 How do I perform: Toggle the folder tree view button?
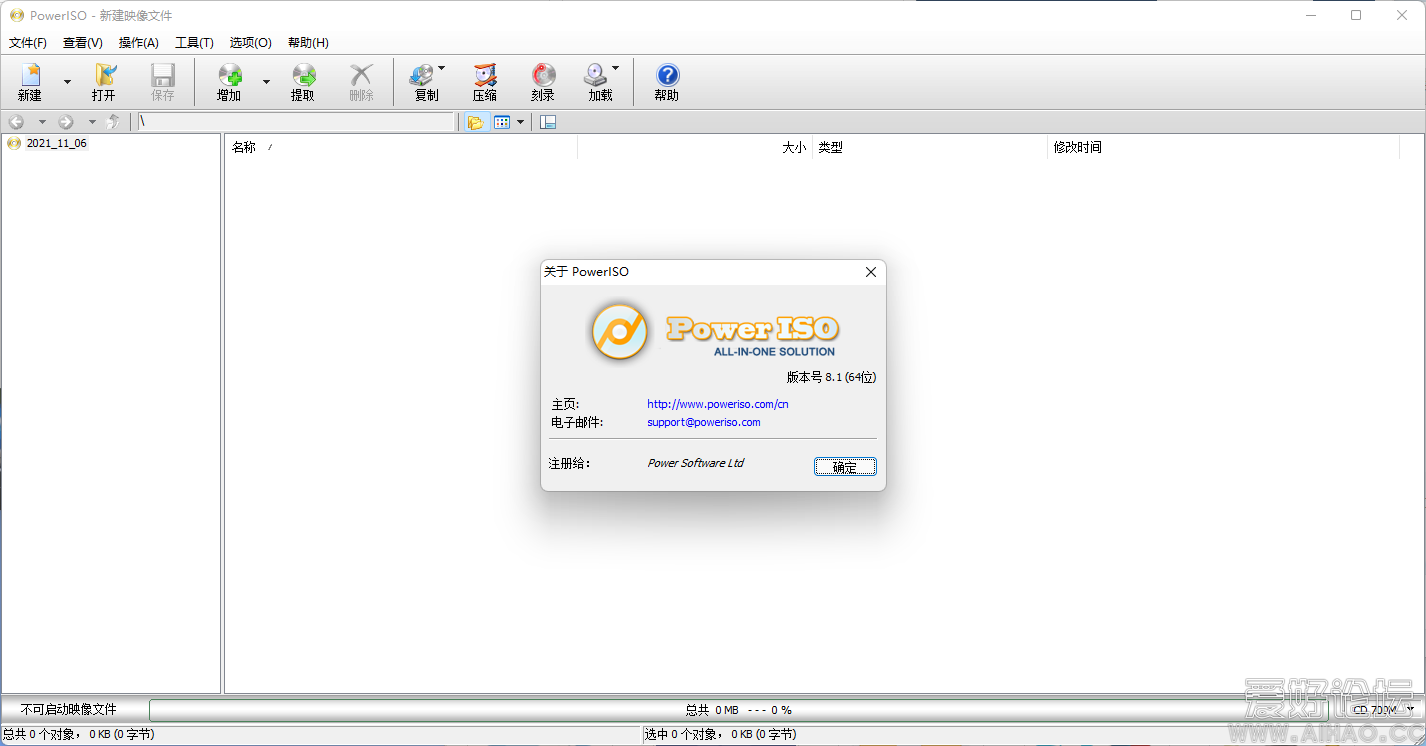(475, 122)
